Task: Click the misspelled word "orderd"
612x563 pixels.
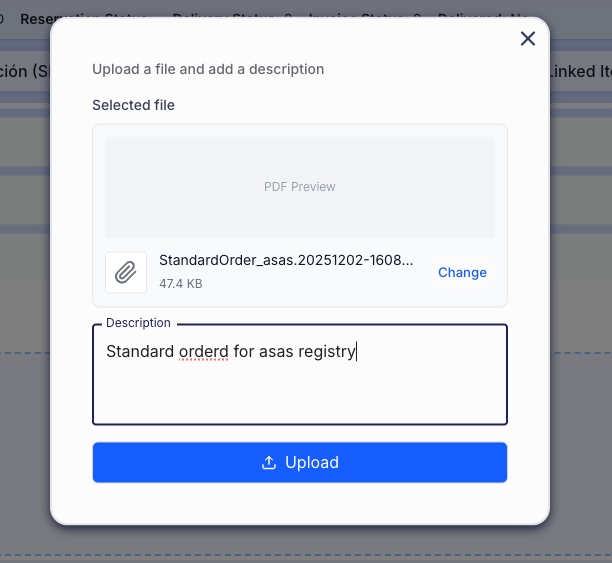Action: point(205,352)
